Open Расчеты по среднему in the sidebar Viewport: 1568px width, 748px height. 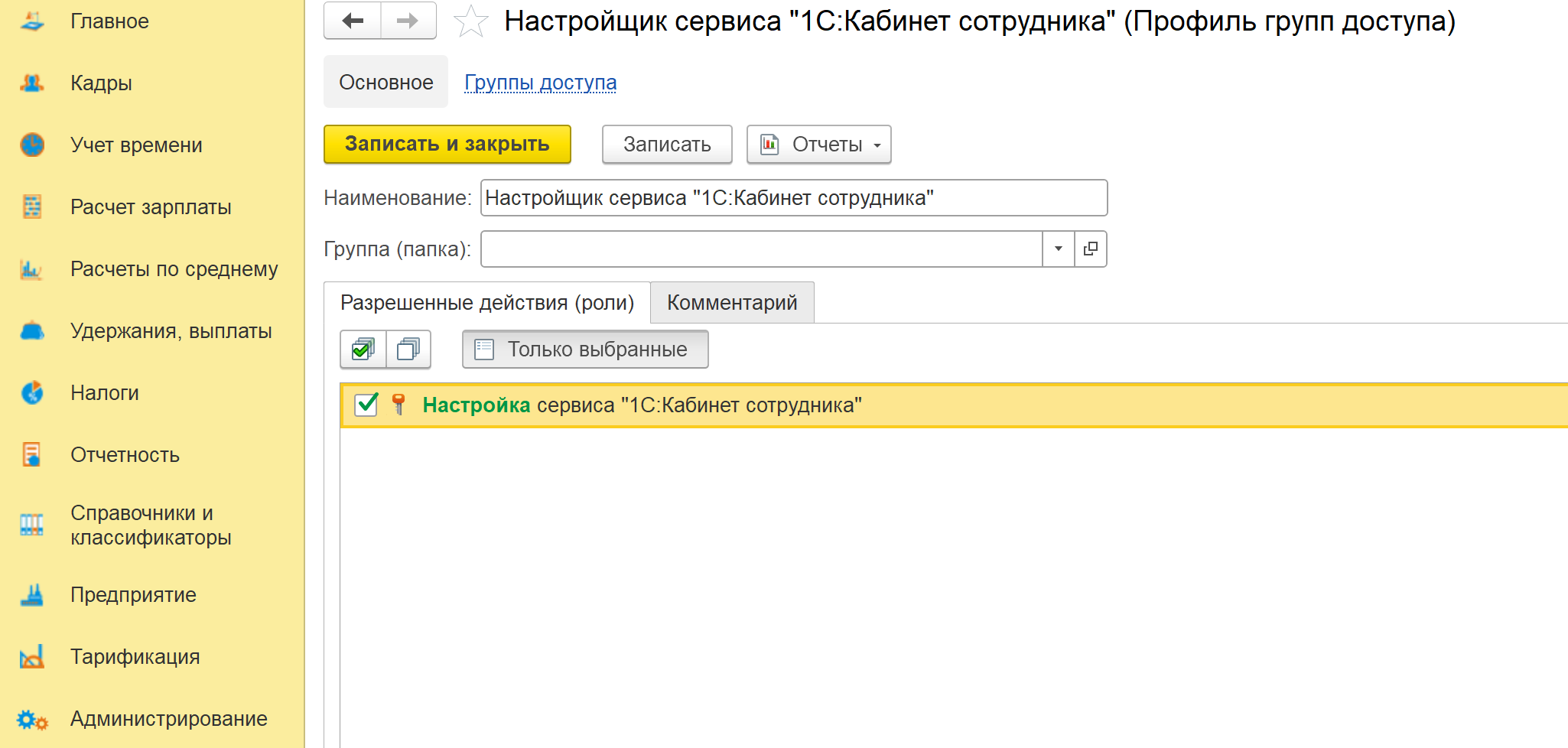tap(174, 269)
